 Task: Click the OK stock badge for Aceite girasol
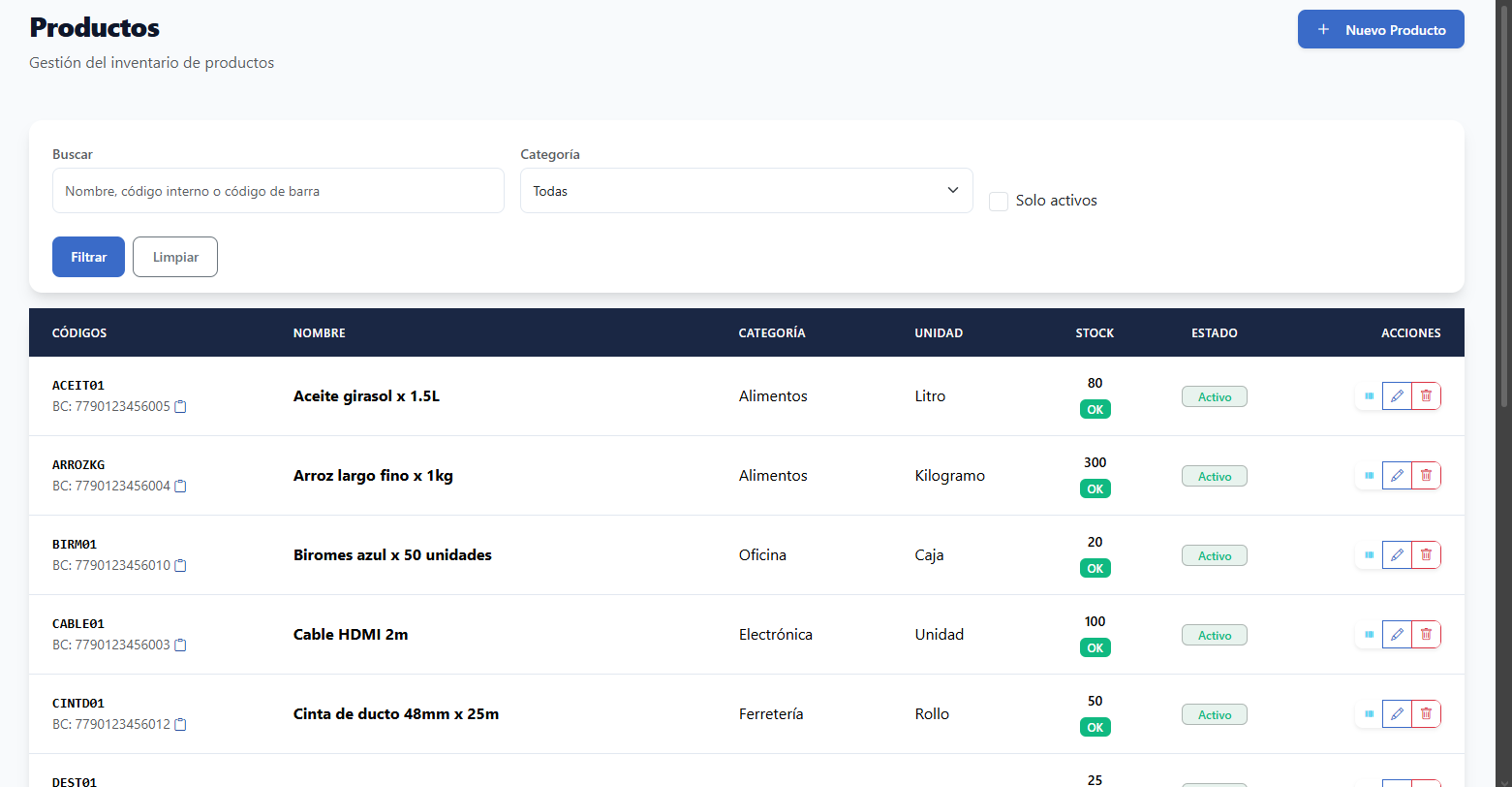(x=1095, y=409)
